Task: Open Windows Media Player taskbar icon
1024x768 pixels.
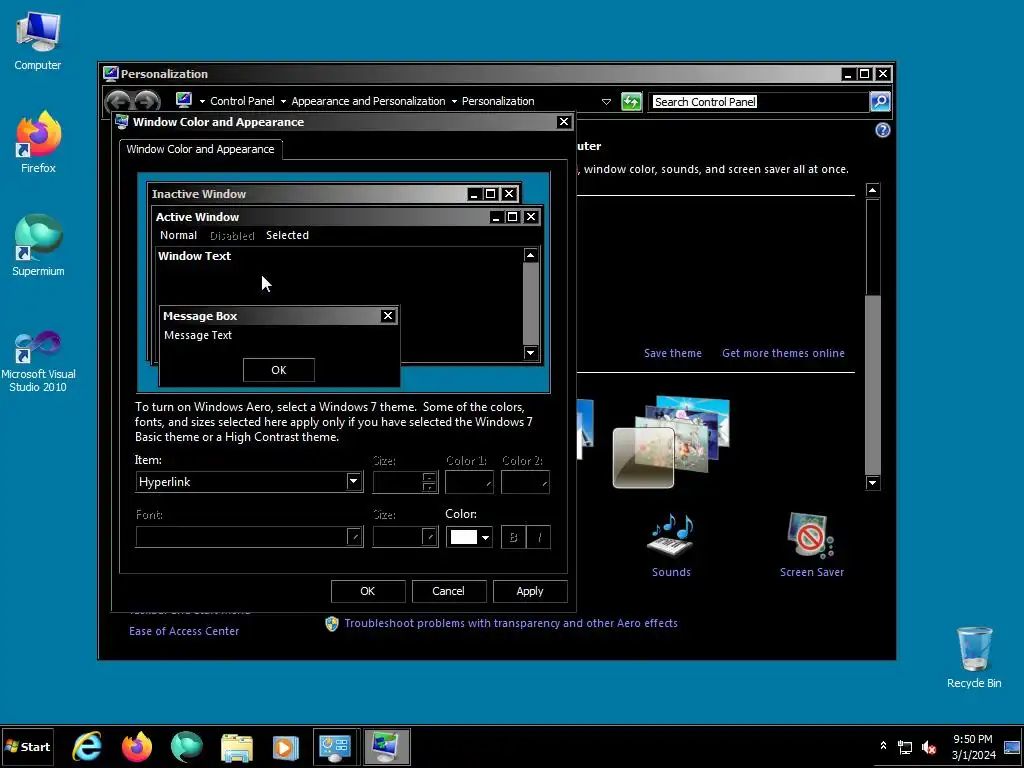Action: pos(285,746)
